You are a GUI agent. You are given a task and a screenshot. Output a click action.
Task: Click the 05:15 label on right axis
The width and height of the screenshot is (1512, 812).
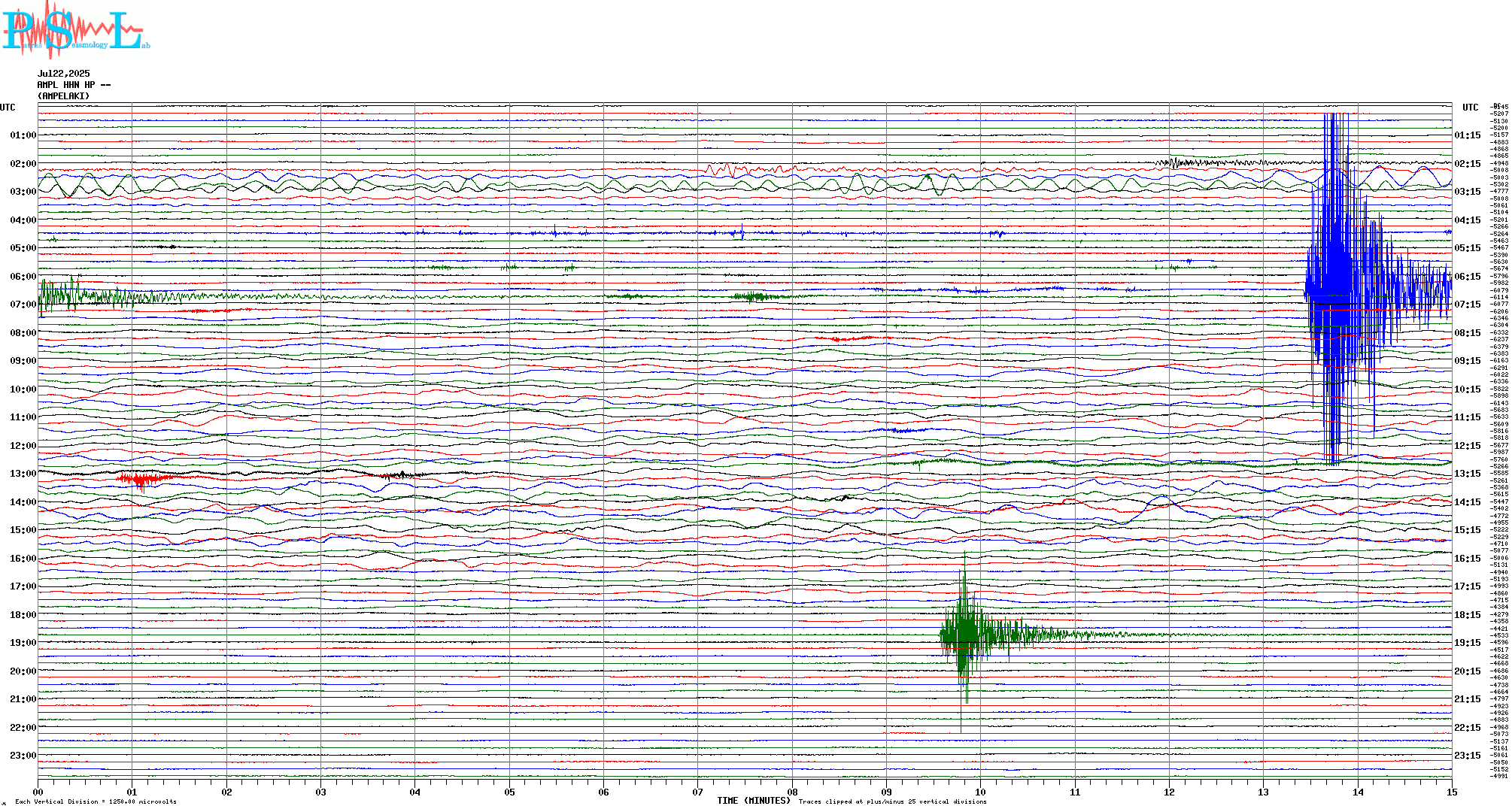1468,248
